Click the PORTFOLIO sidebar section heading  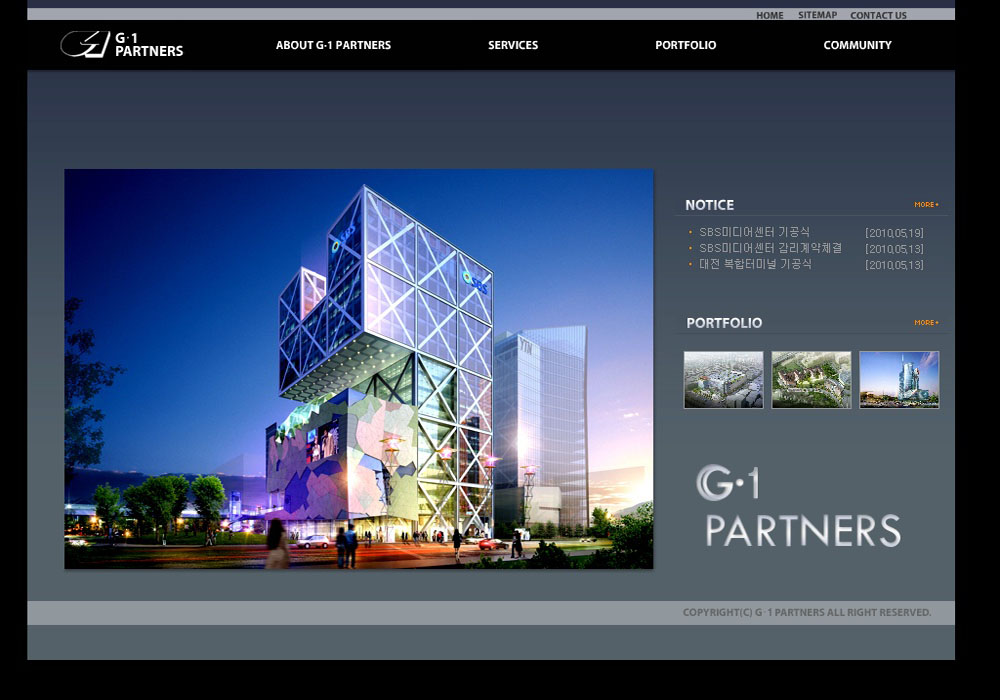724,323
